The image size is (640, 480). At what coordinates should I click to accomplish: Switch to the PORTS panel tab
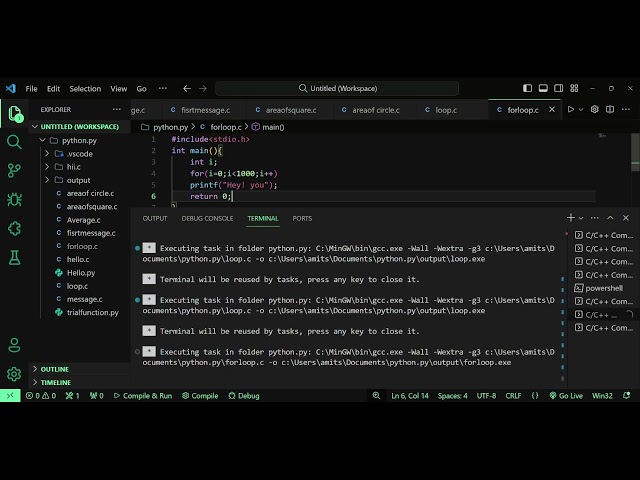[x=302, y=218]
